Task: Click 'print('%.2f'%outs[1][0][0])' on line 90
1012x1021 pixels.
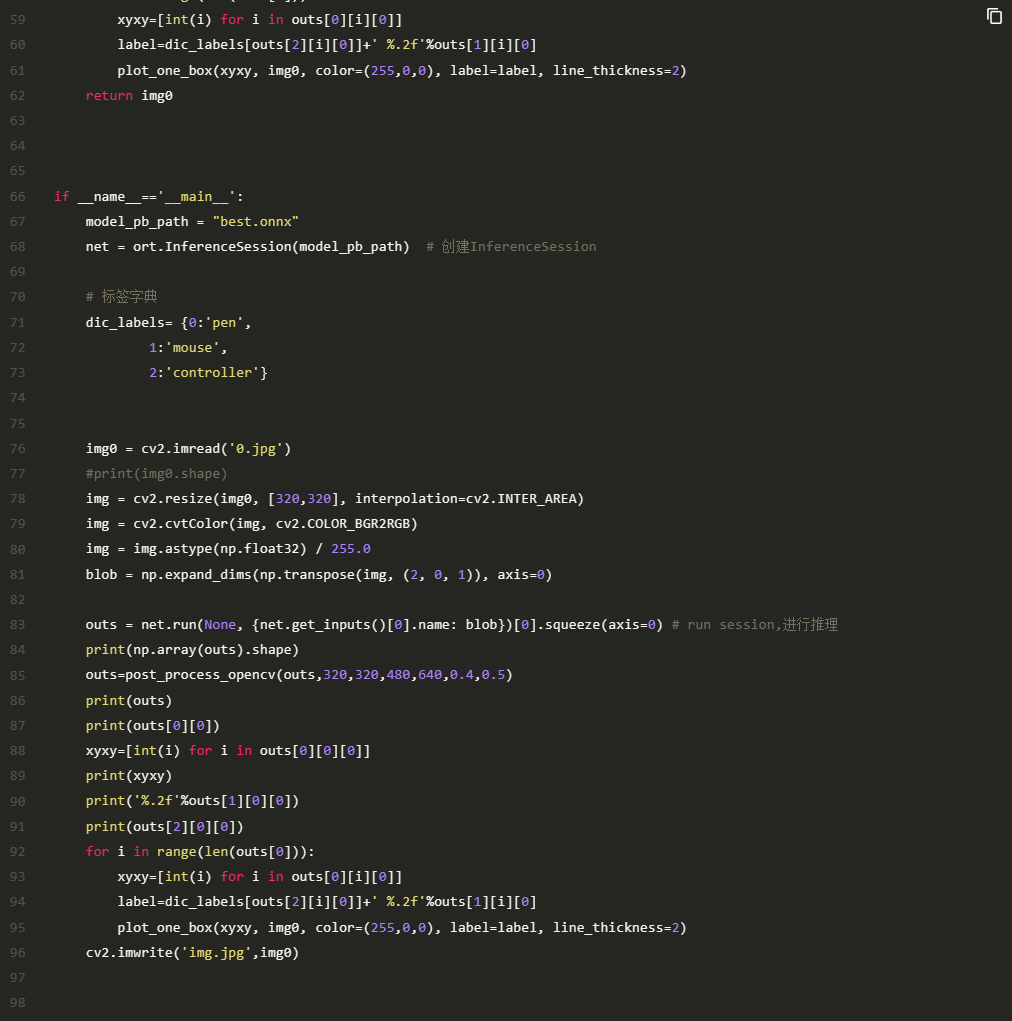Action: 192,802
